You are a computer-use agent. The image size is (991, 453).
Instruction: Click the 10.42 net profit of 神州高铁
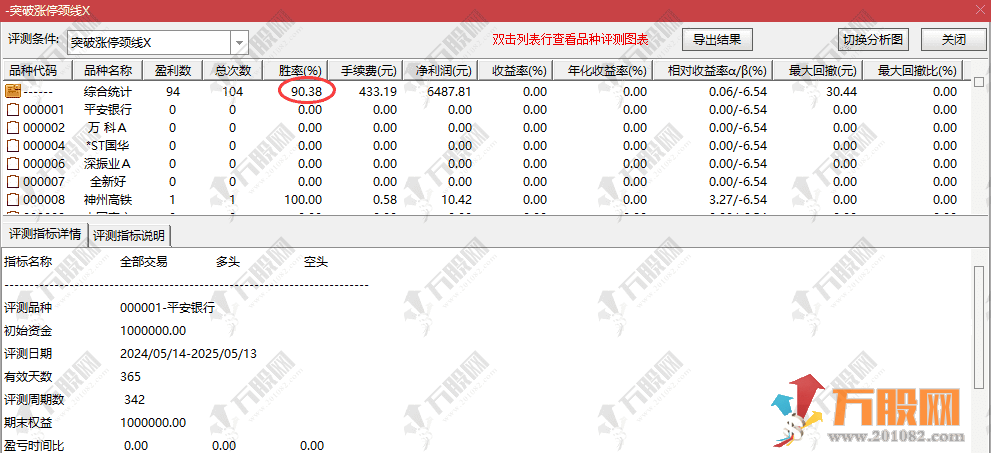(x=456, y=200)
